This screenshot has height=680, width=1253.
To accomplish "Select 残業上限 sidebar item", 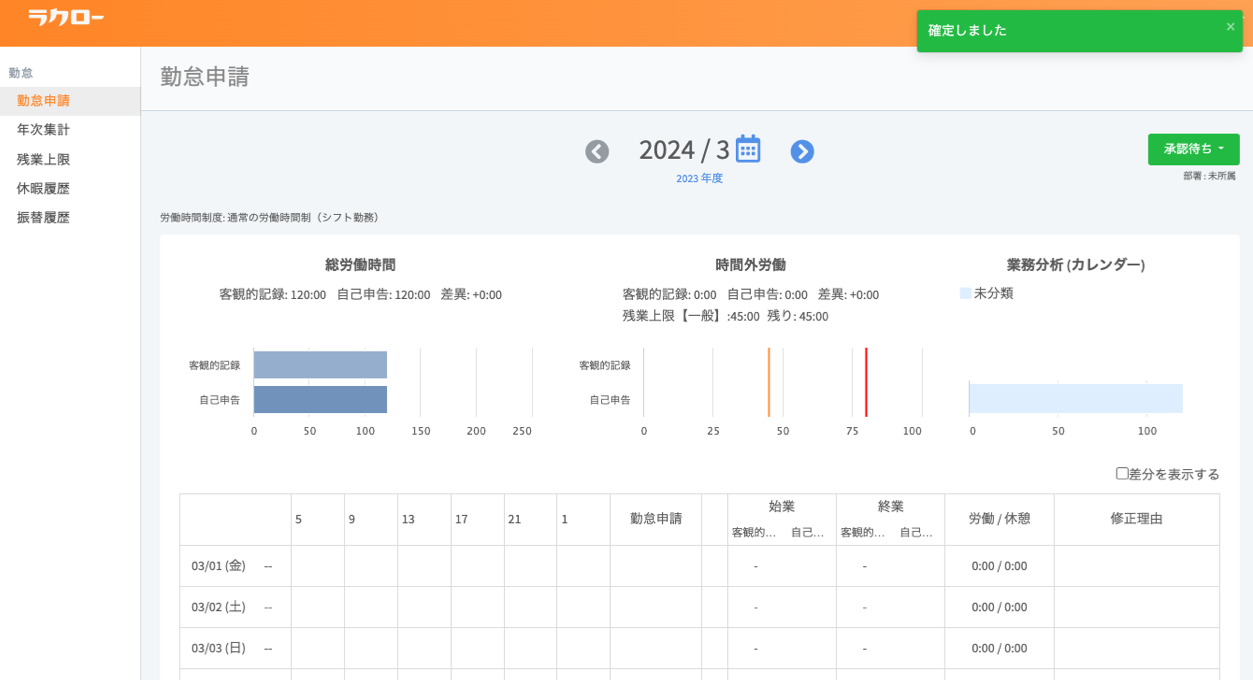I will click(x=43, y=159).
